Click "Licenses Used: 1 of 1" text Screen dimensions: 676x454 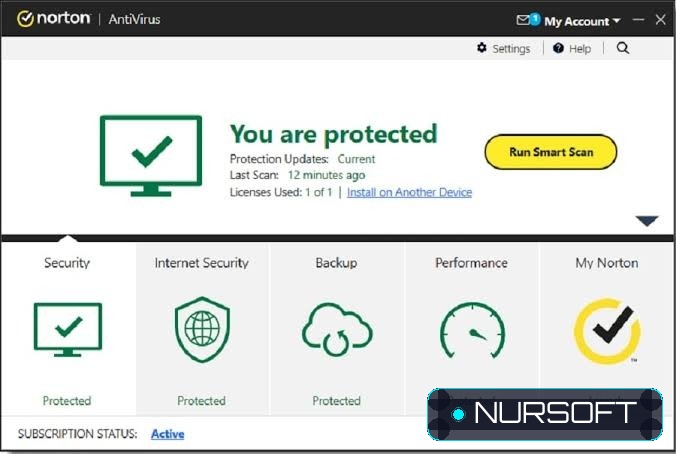coord(281,192)
